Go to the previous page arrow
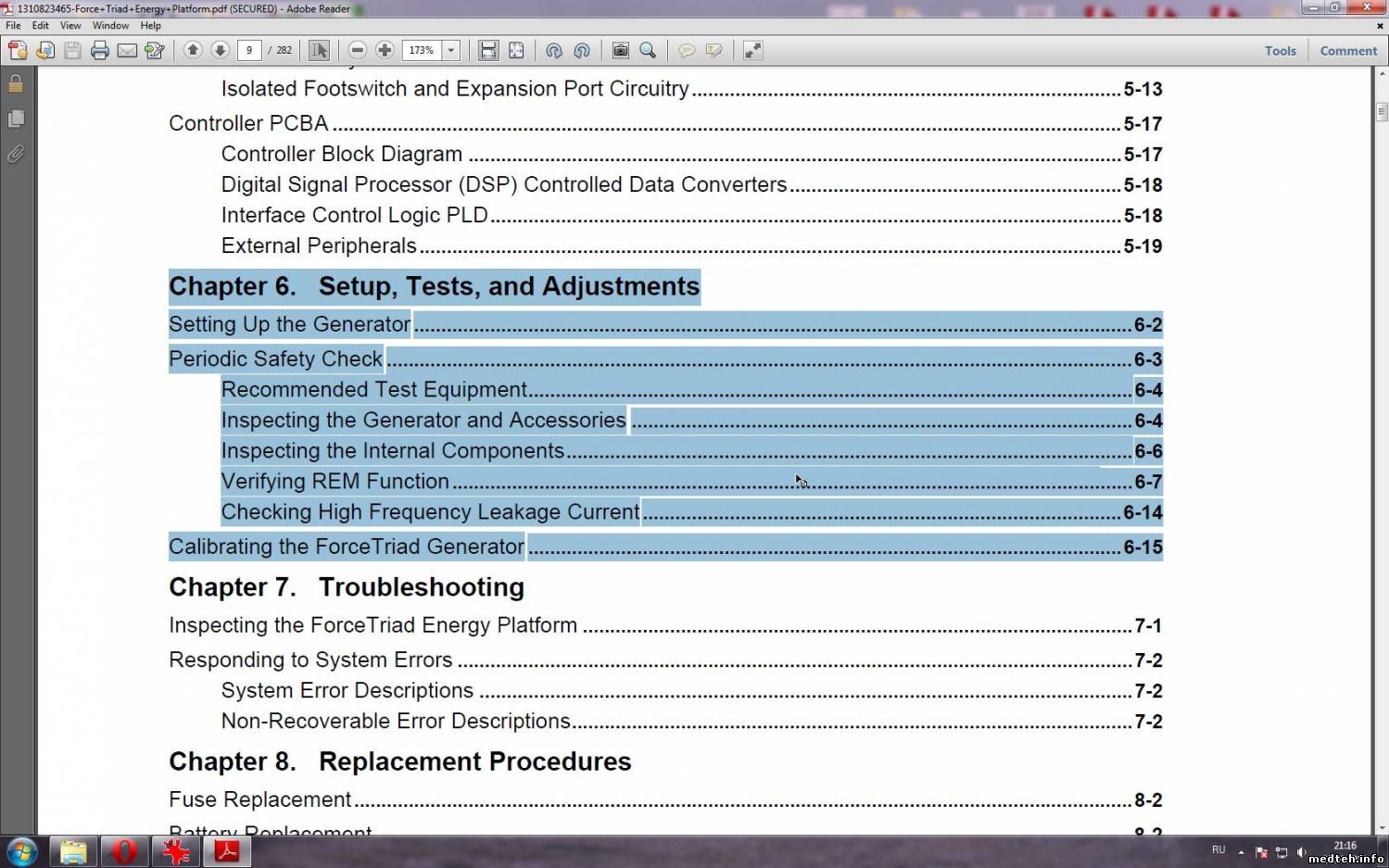 (x=193, y=51)
